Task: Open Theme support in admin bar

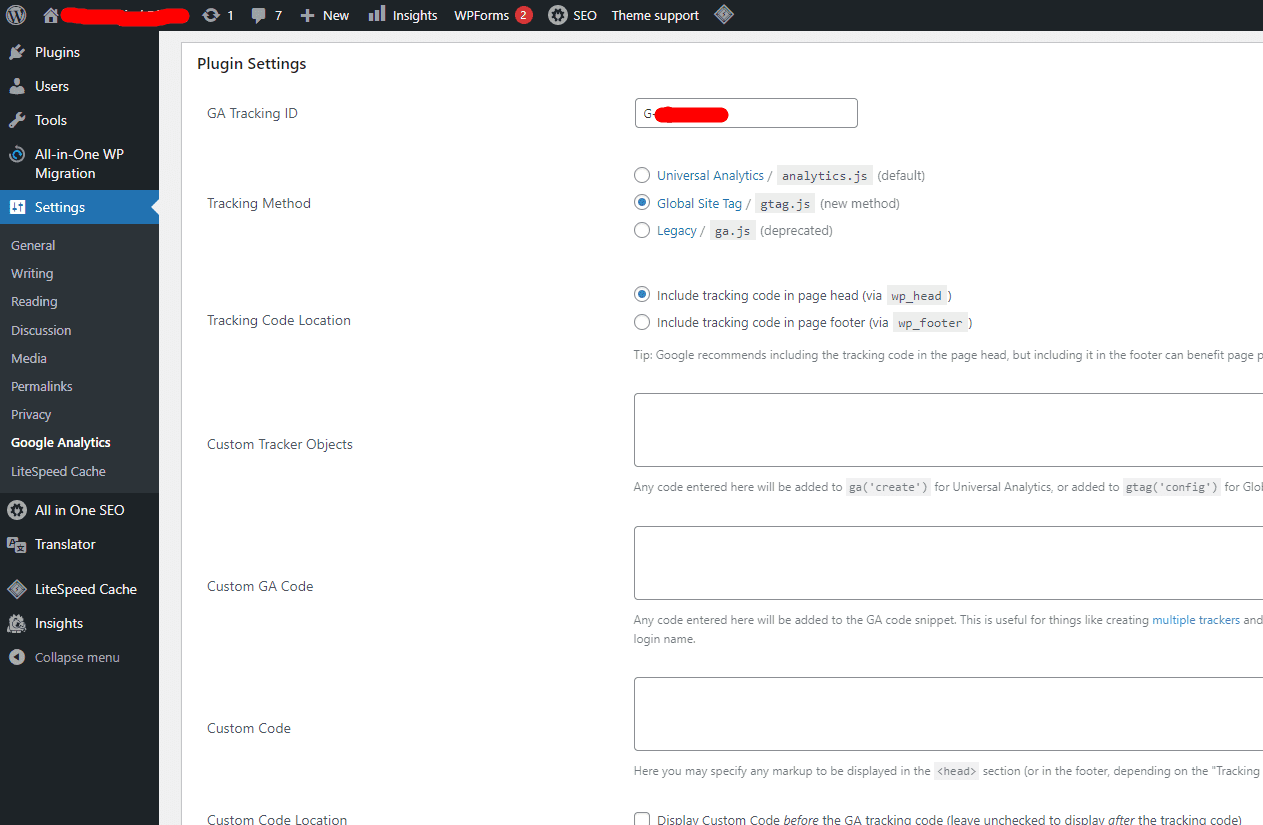Action: pos(655,15)
